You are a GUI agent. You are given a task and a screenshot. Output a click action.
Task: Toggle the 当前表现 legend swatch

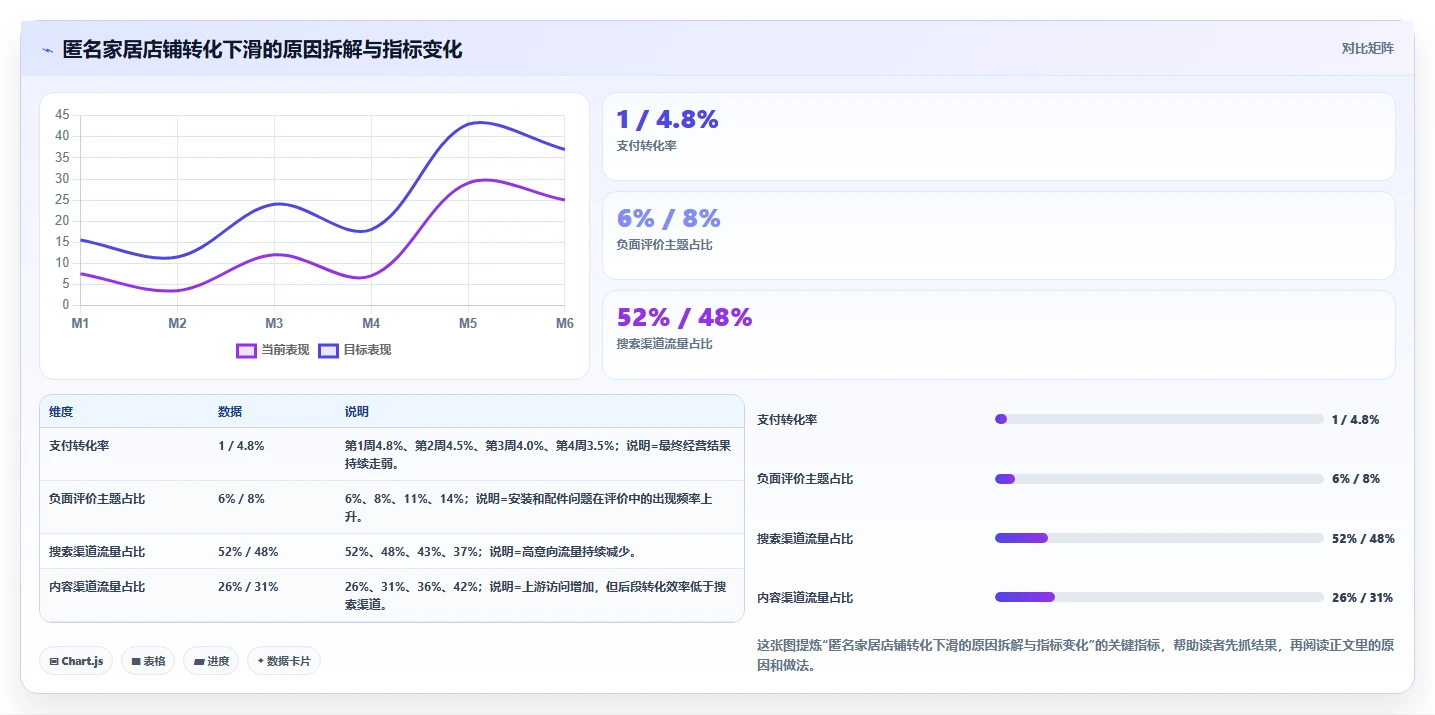click(x=247, y=350)
